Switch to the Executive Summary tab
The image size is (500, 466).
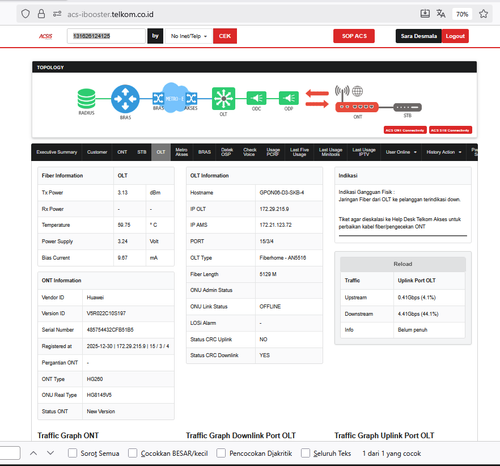pos(57,152)
